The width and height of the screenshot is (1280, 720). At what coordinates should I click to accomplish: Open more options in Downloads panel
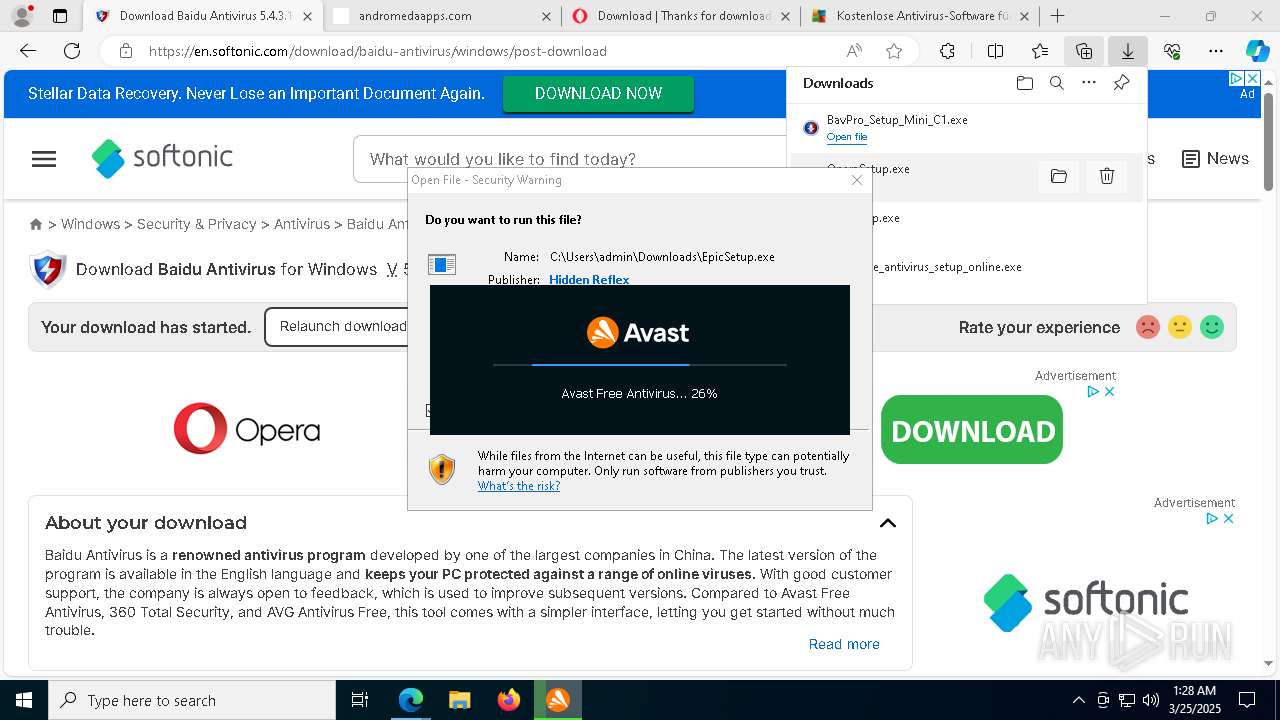pos(1089,83)
